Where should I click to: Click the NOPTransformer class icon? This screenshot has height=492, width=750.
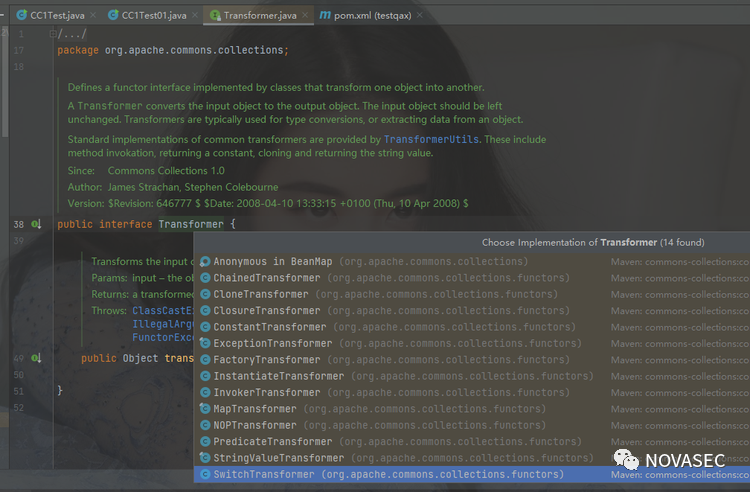(205, 425)
